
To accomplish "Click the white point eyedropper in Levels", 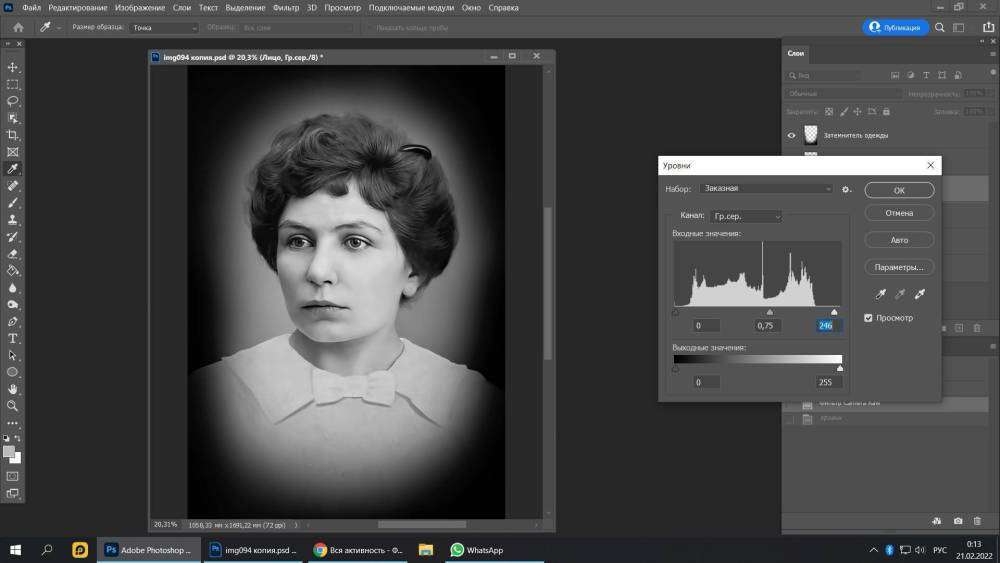I will [x=919, y=294].
